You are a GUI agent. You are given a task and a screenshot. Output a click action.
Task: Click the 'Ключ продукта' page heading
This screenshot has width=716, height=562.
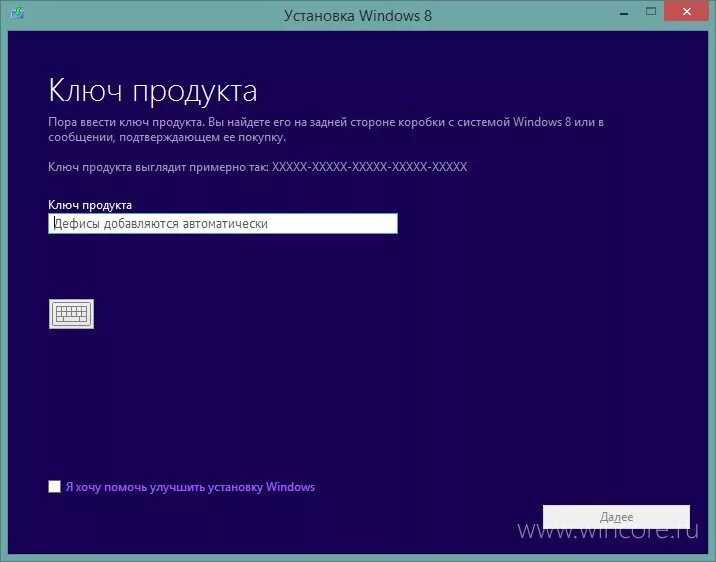coord(153,91)
